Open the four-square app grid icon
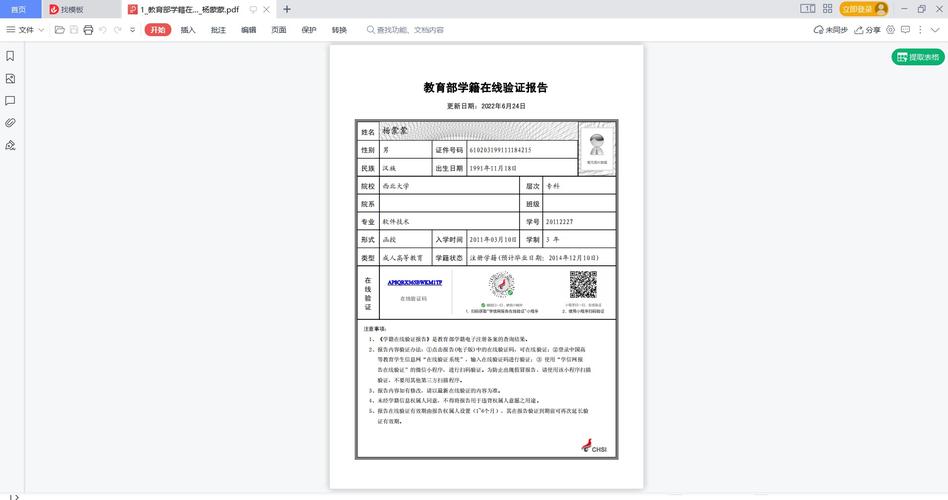This screenshot has height=500, width=948. click(828, 8)
